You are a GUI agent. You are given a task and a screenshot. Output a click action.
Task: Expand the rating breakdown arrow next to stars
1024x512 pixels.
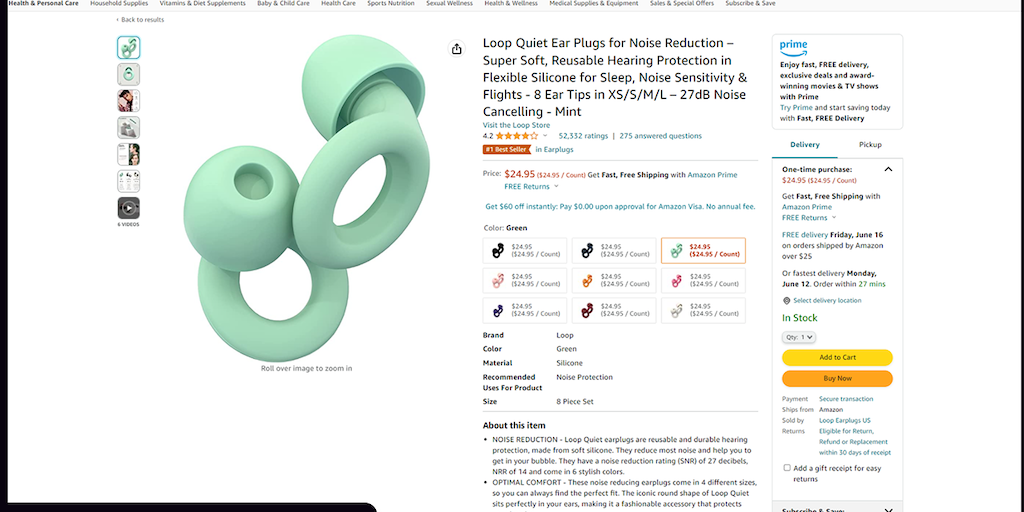click(545, 136)
